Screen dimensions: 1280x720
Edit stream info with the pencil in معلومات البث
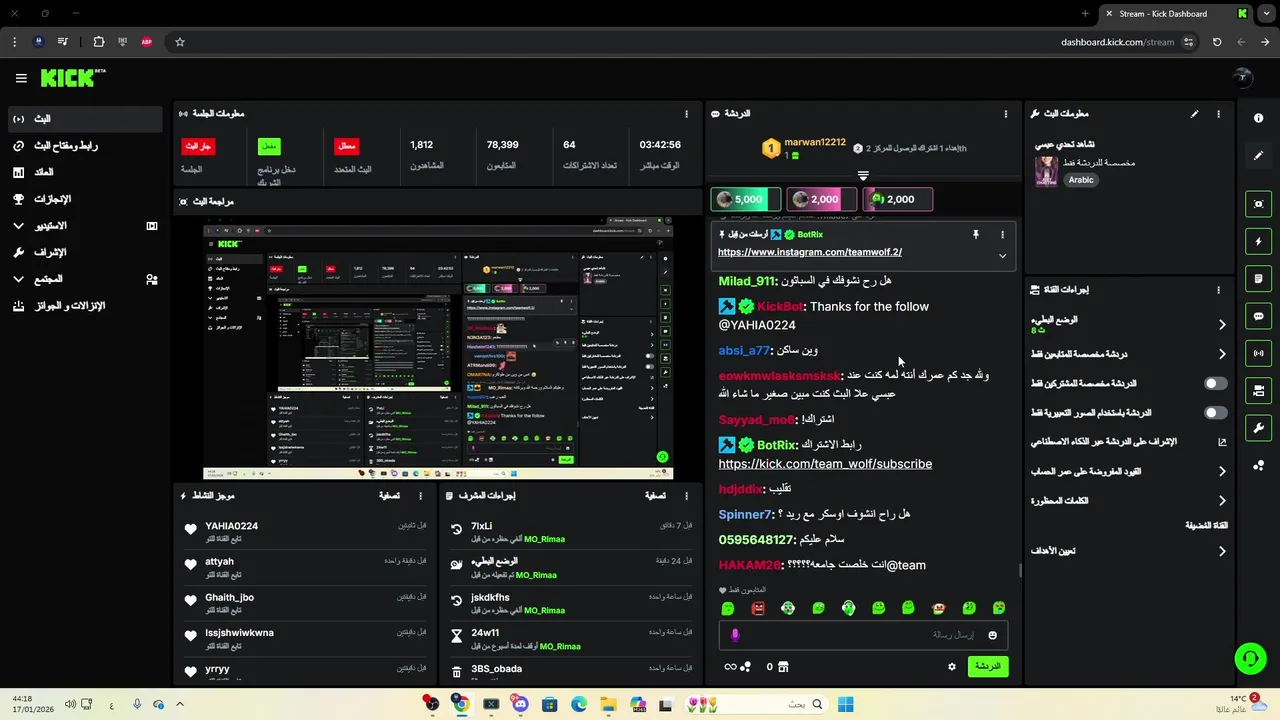1194,114
